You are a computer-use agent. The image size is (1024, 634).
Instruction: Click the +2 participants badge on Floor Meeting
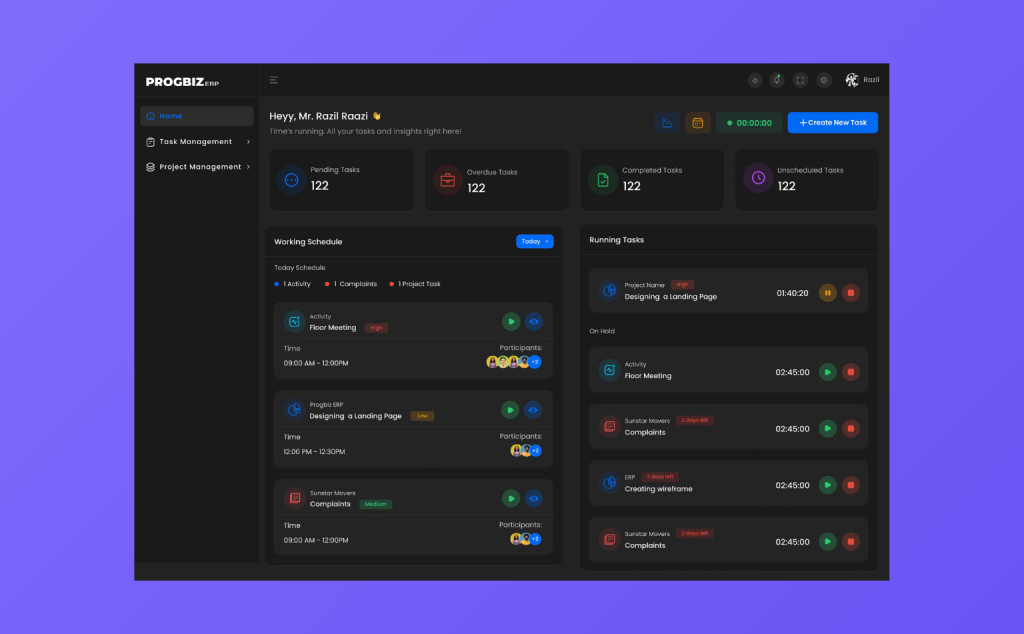coord(535,362)
